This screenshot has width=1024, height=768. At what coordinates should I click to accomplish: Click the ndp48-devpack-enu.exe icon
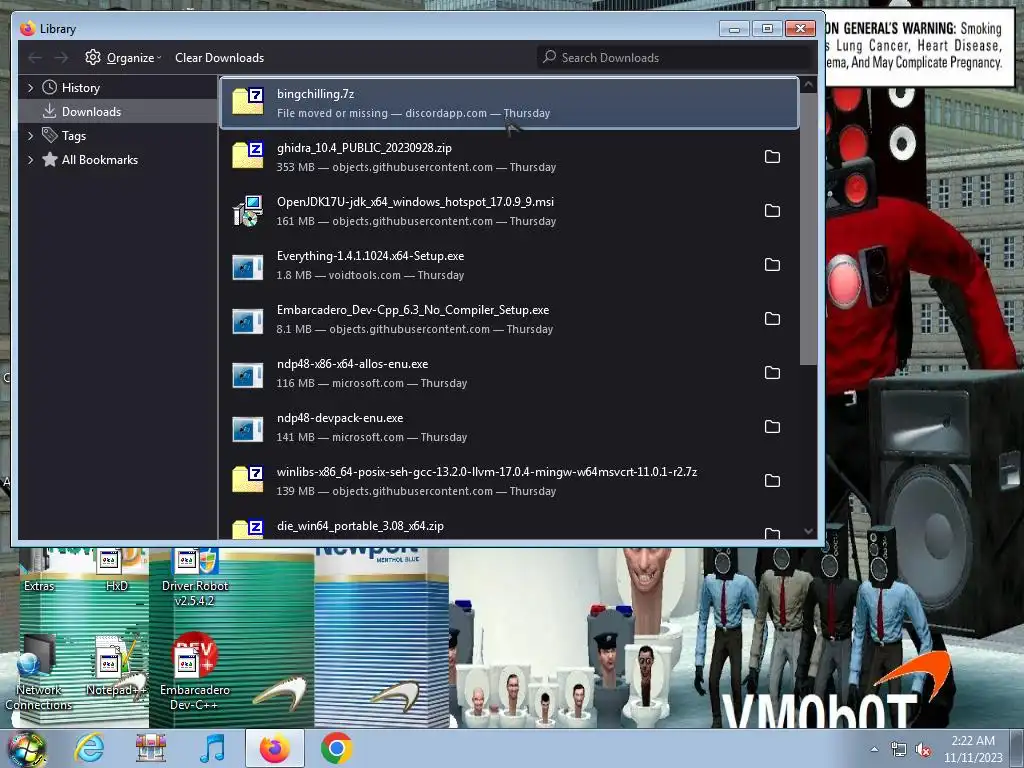point(248,429)
